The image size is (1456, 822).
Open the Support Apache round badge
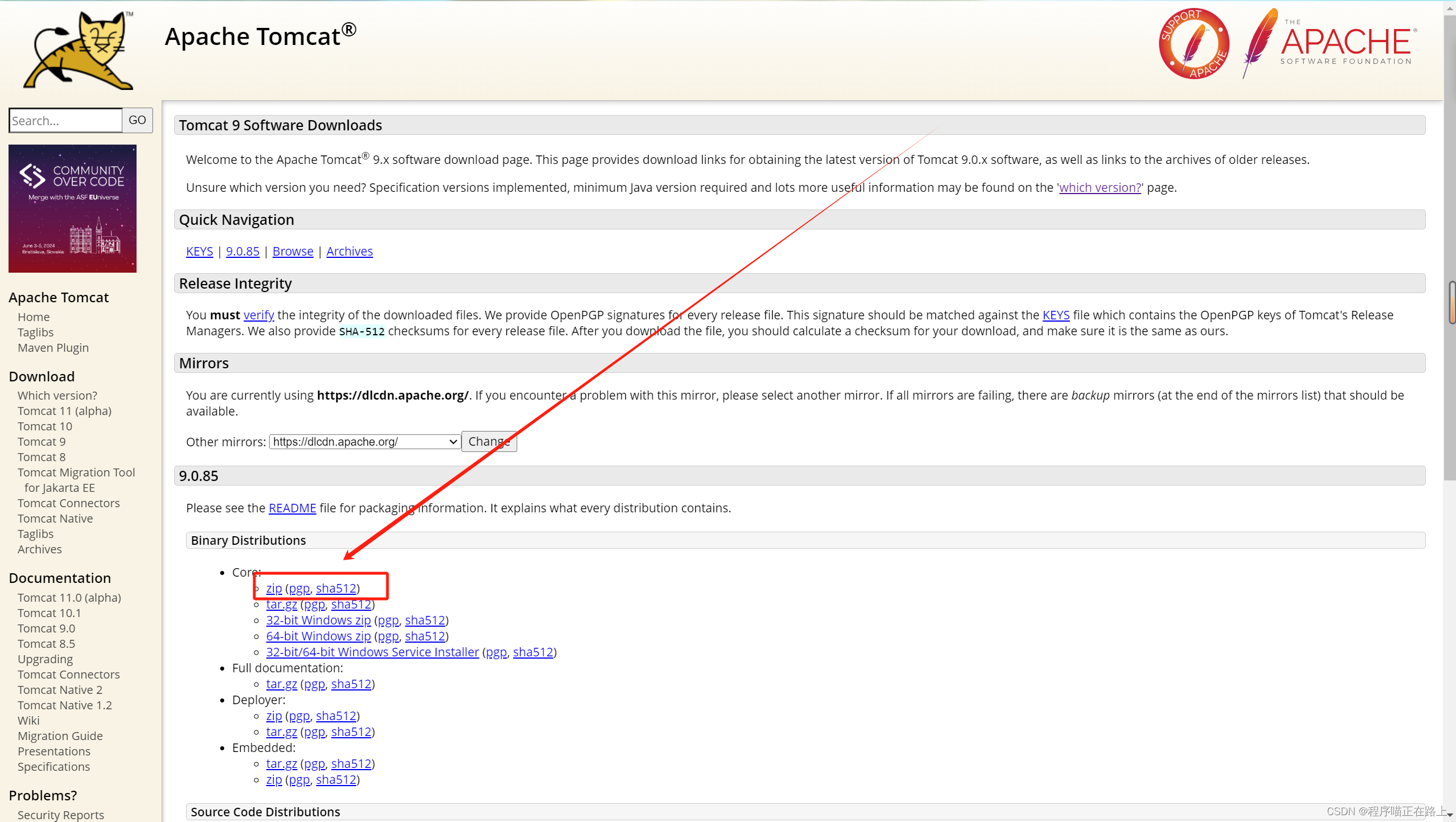tap(1194, 43)
